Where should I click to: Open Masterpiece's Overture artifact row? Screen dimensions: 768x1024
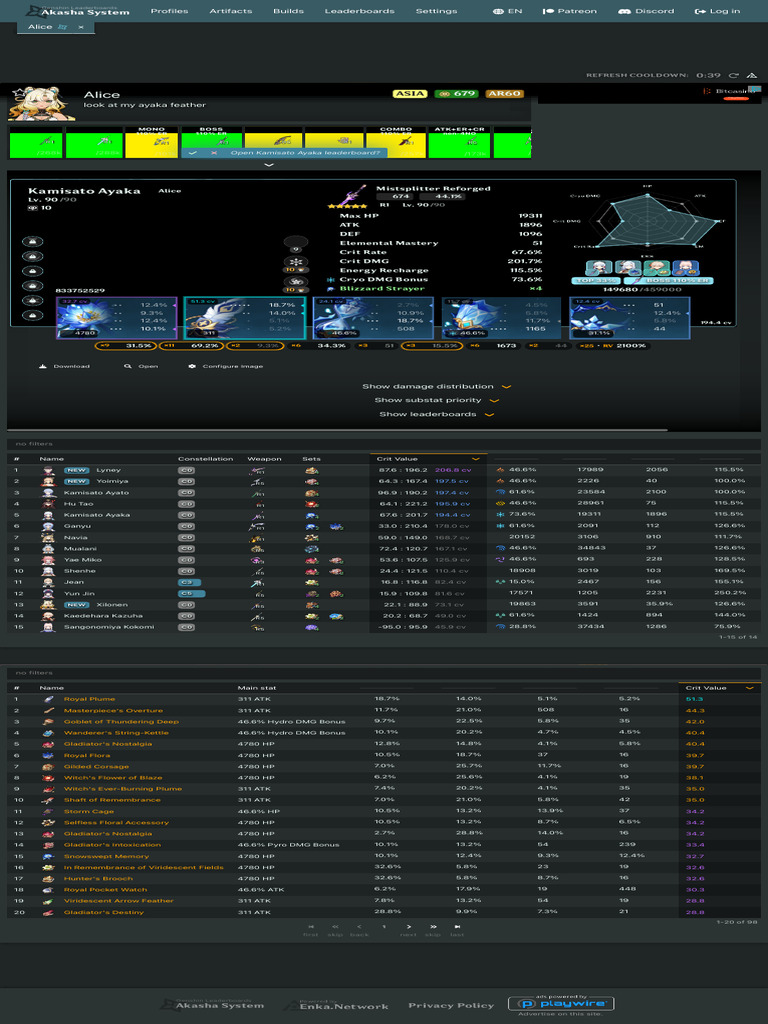point(383,711)
